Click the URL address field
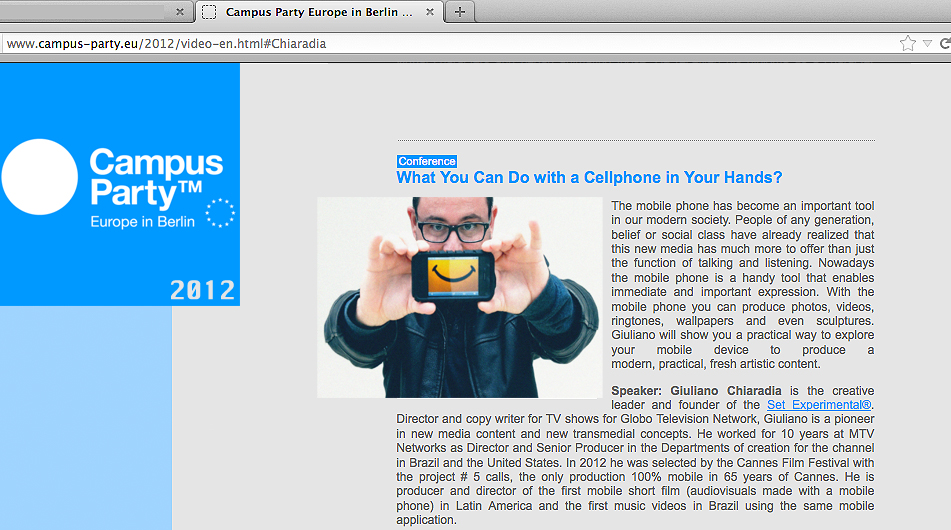This screenshot has height=530, width=951. 450,43
